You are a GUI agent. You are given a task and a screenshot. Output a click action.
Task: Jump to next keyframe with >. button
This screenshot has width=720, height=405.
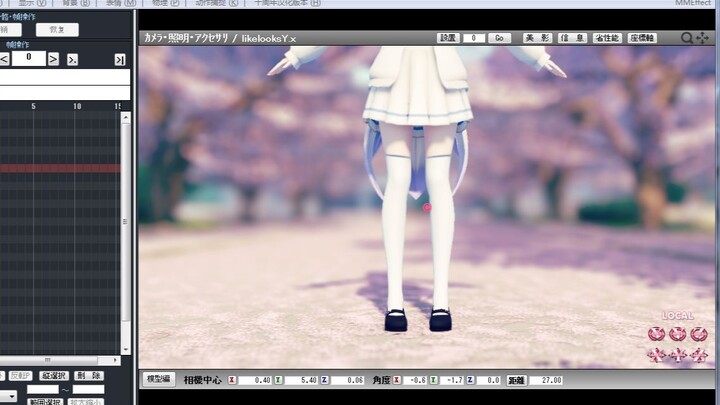(72, 59)
